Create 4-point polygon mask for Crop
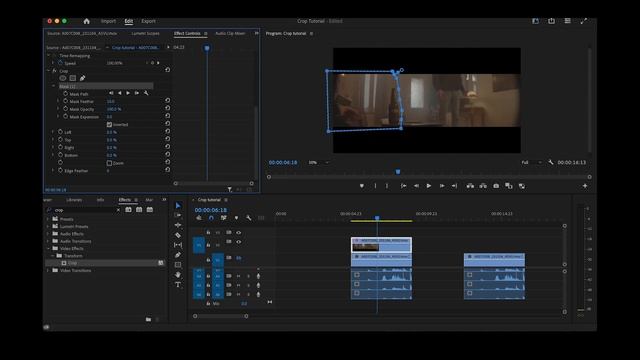The image size is (640, 360). click(x=73, y=78)
